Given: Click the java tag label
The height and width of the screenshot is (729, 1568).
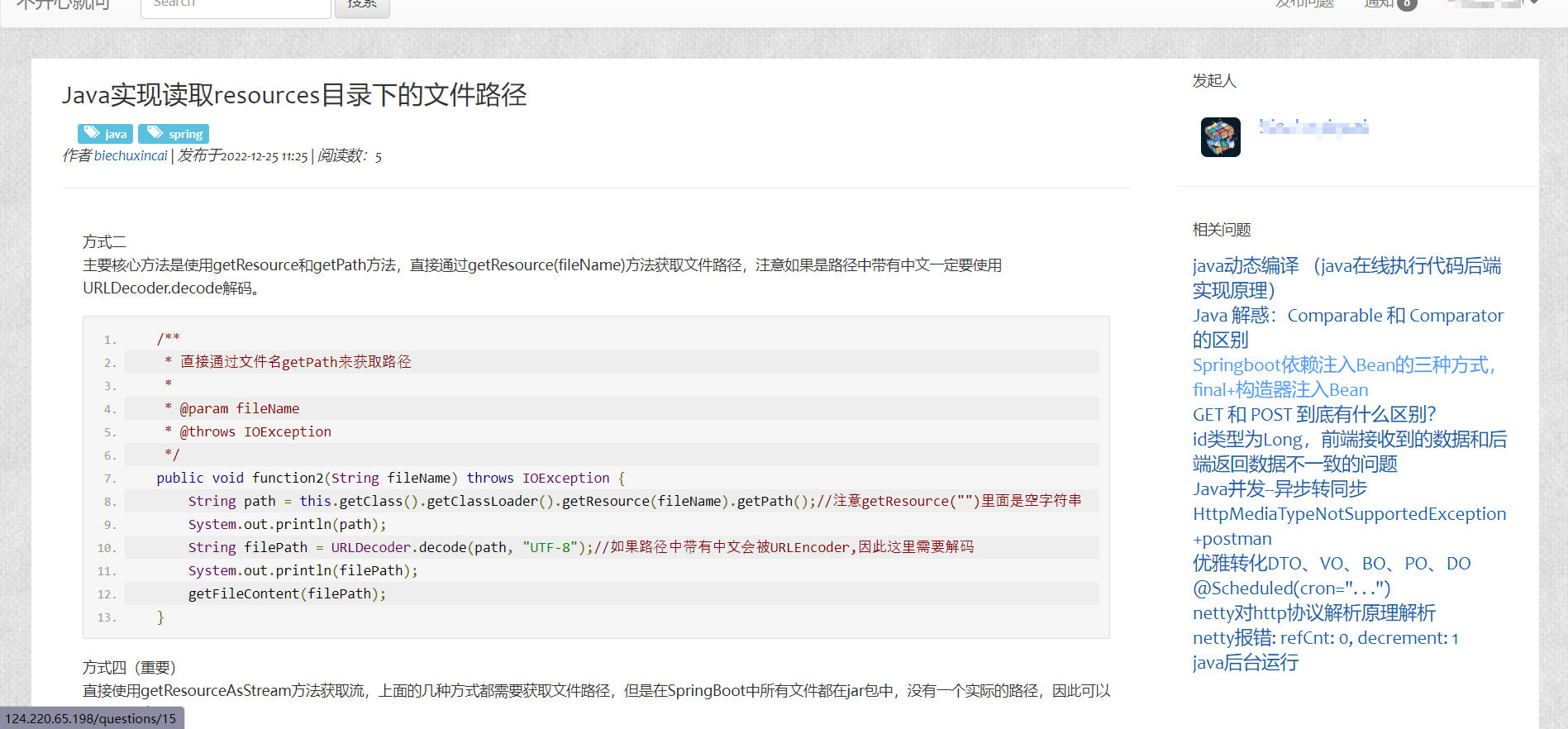Looking at the screenshot, I should tap(106, 134).
